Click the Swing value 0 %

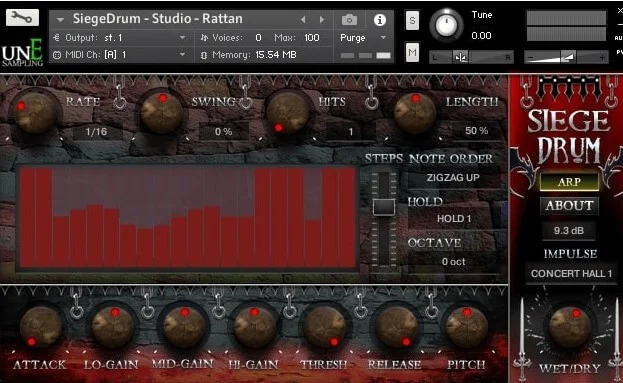[223, 132]
